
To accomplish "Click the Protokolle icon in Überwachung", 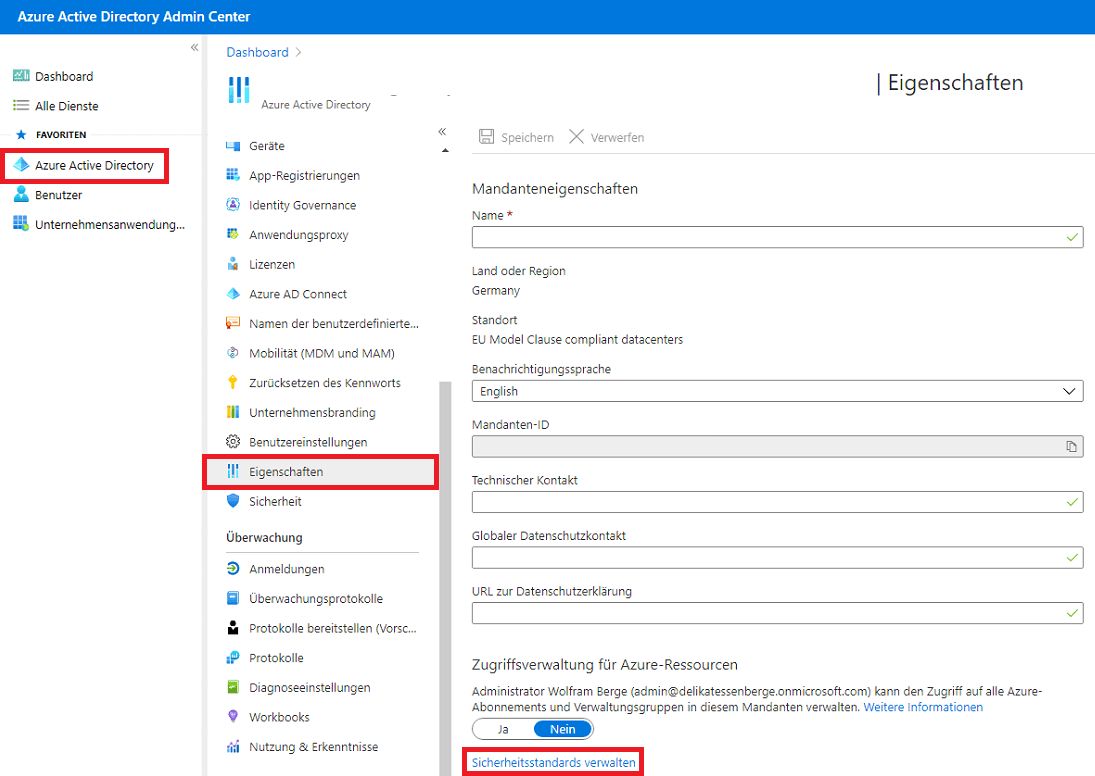I will tap(233, 657).
